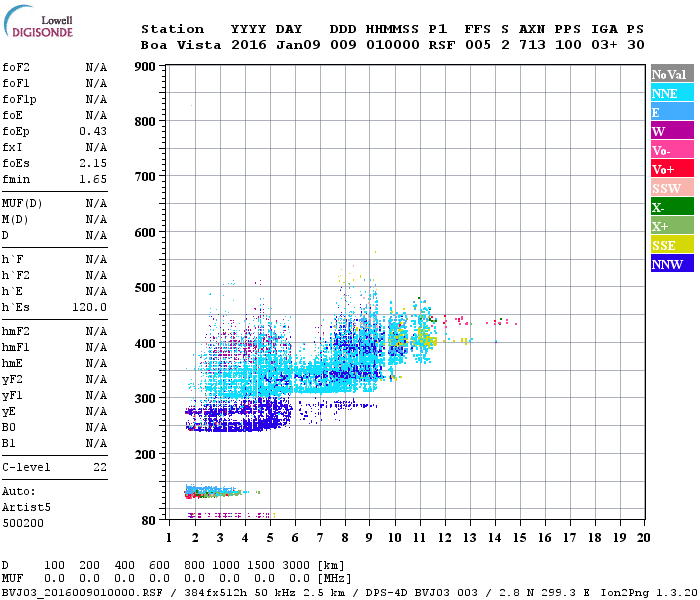700x600 pixels.
Task: Click the B0 parameter label
Action: pyautogui.click(x=8, y=427)
